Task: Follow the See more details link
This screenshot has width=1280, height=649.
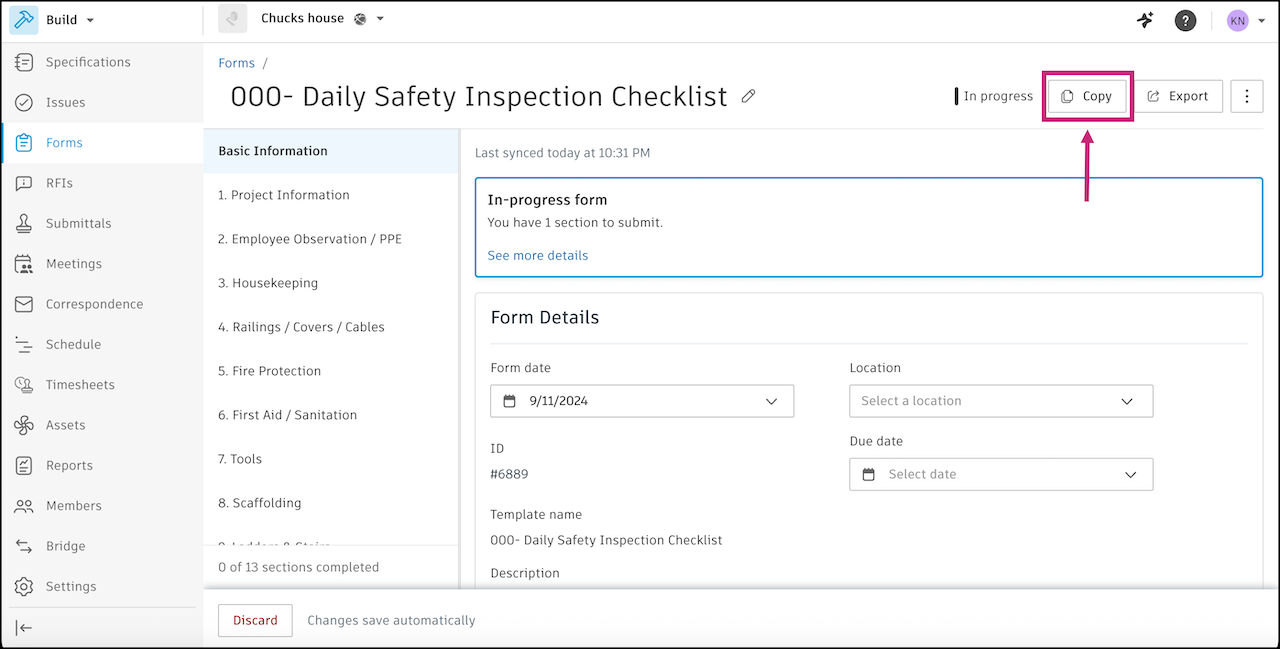Action: point(538,255)
